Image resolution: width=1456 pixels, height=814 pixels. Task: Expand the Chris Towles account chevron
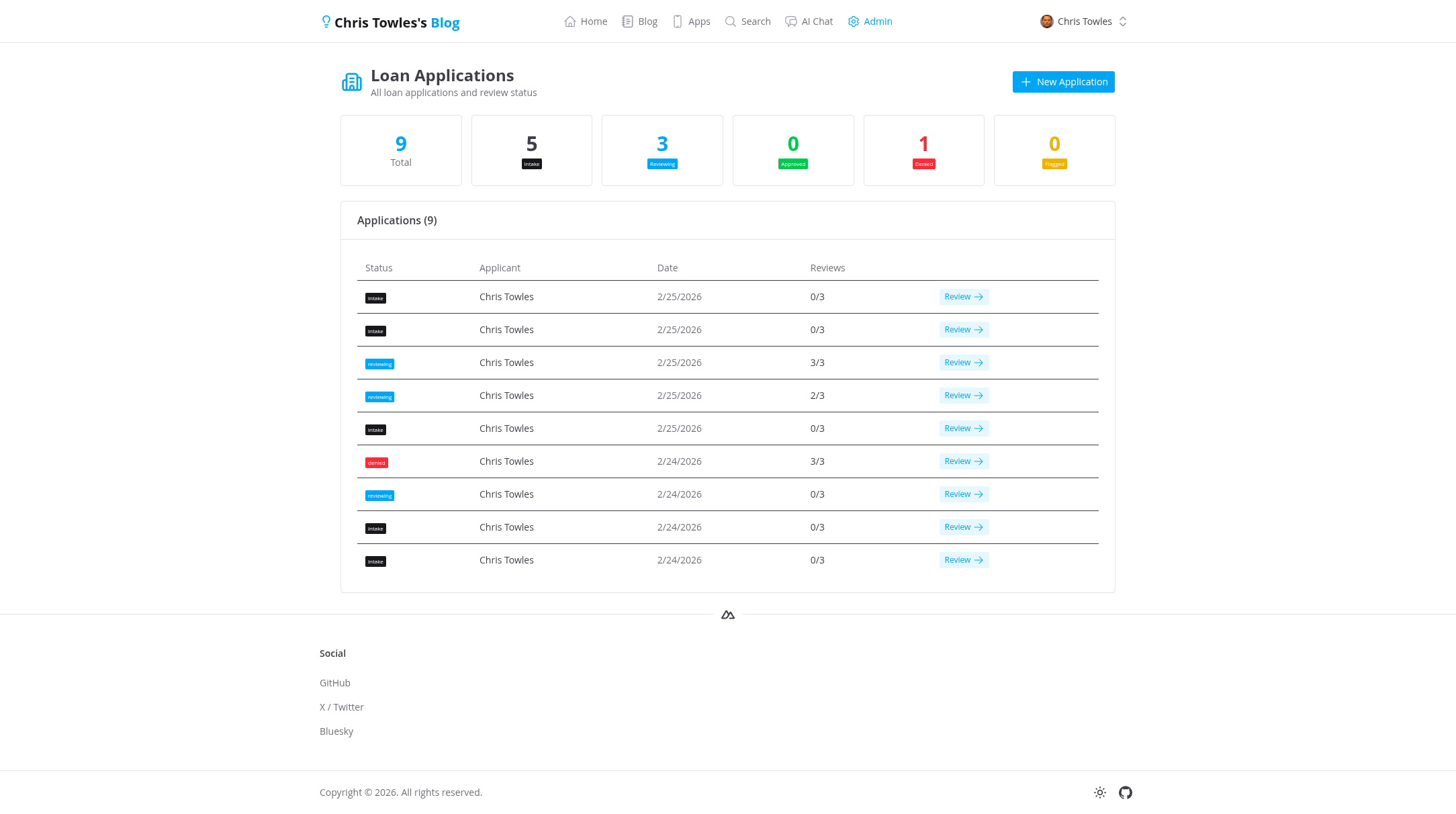point(1123,21)
